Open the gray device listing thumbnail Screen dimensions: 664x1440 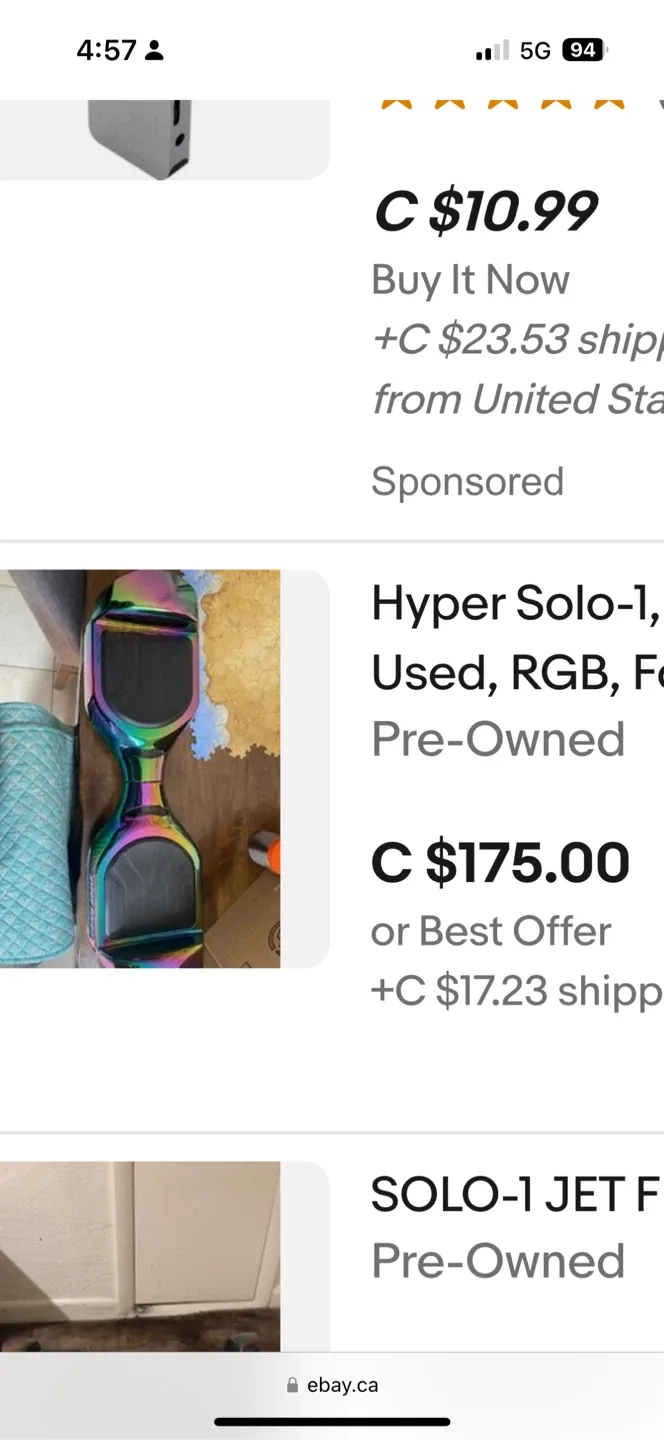point(140,139)
